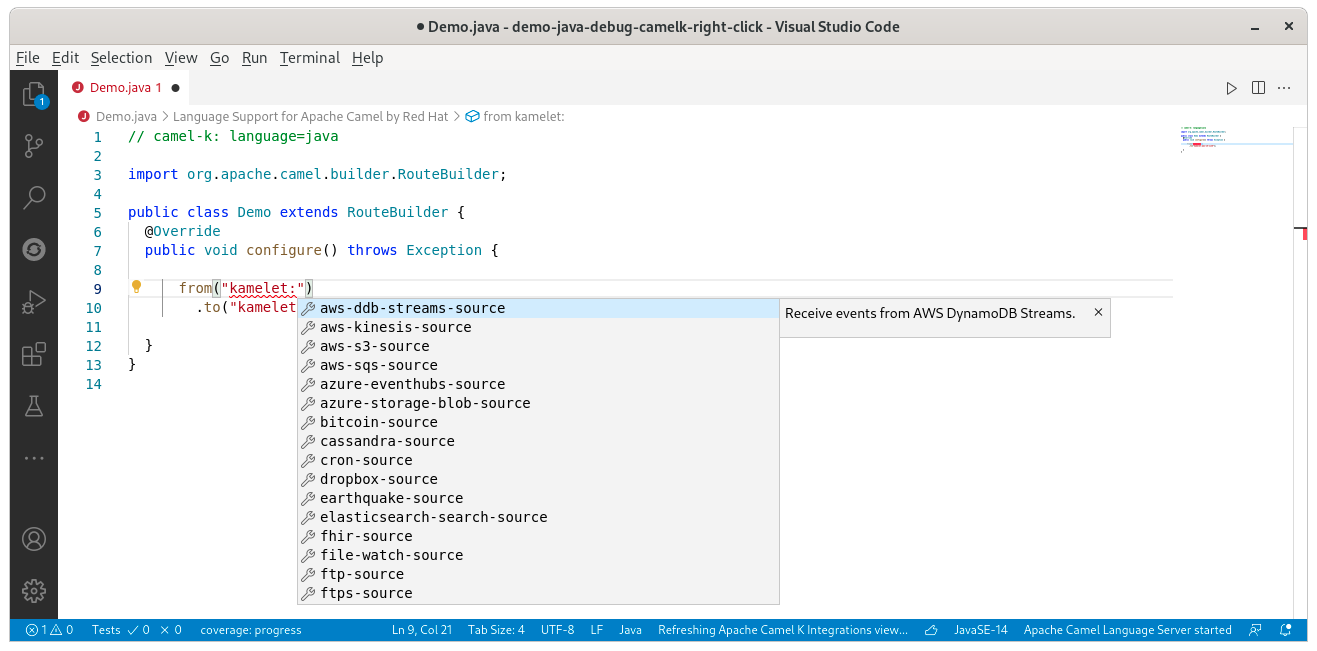
Task: Open the Search view in sidebar
Action: point(34,197)
